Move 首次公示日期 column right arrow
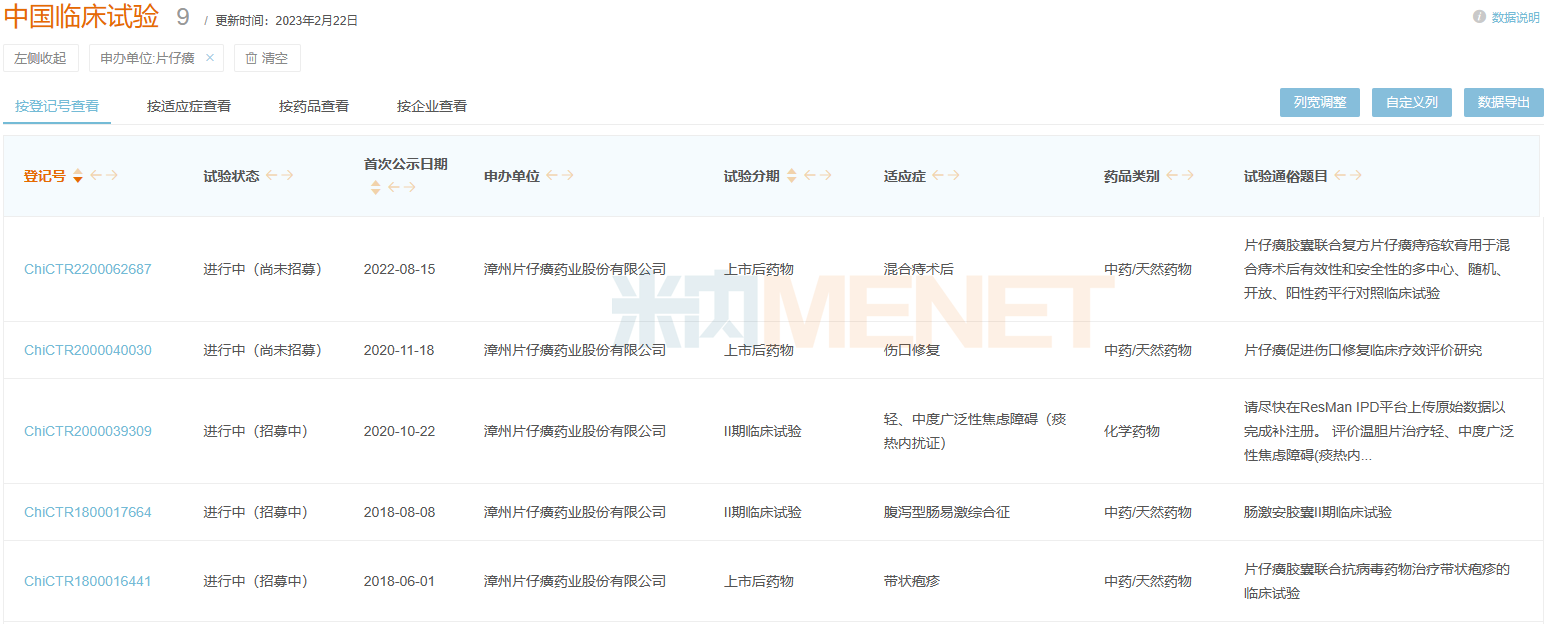 pyautogui.click(x=410, y=187)
